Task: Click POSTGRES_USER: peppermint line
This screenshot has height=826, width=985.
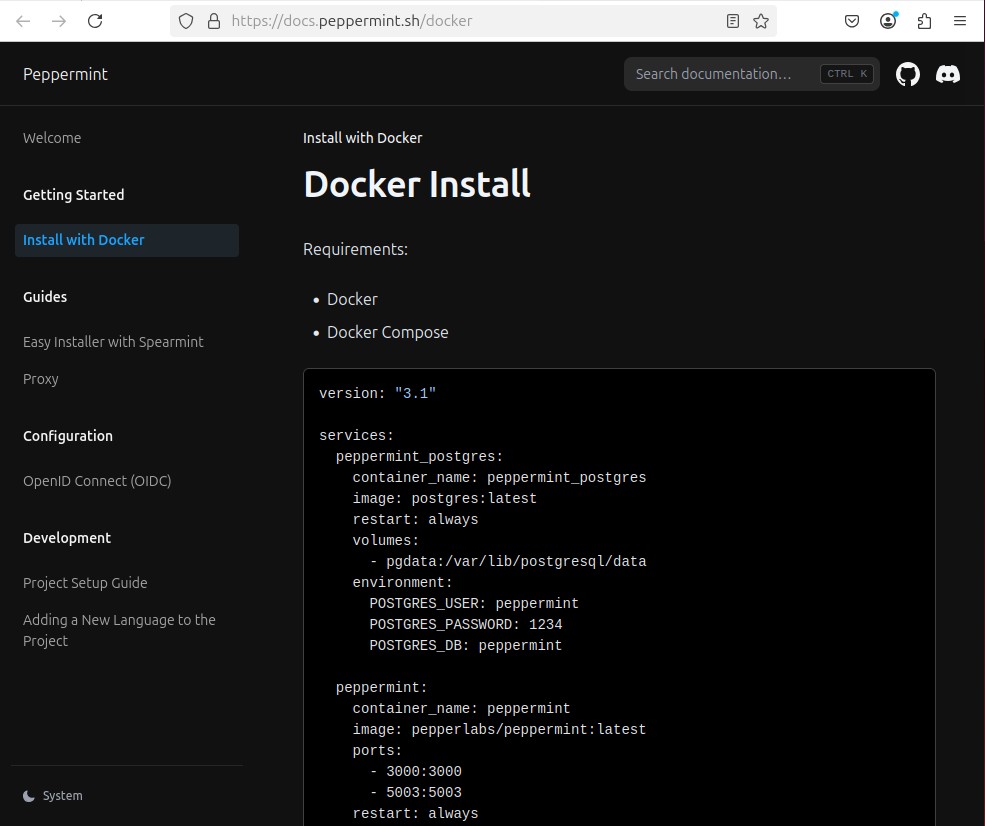Action: coord(474,604)
